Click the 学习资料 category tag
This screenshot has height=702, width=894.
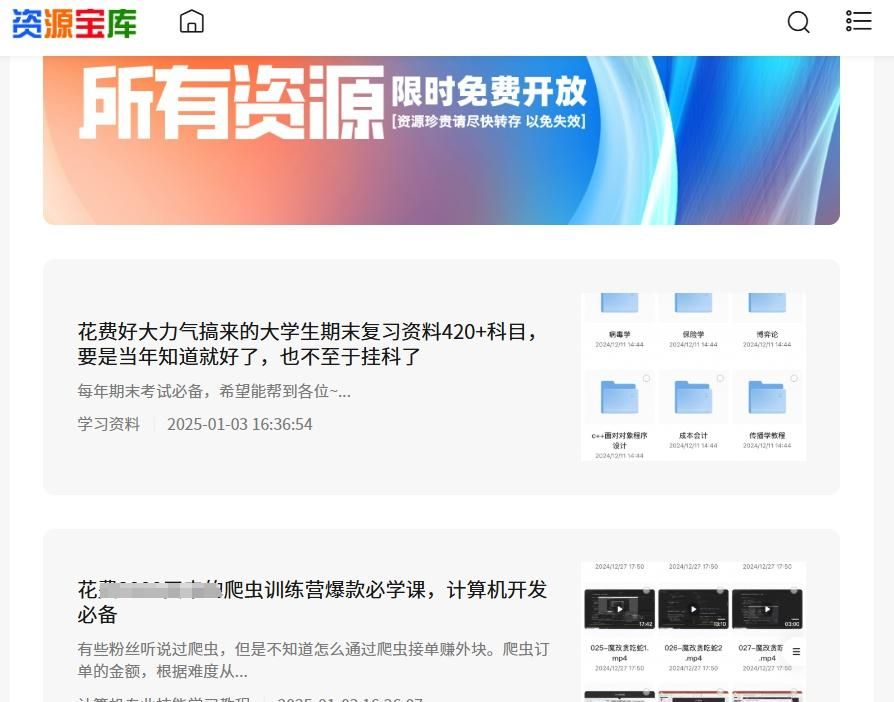point(109,424)
